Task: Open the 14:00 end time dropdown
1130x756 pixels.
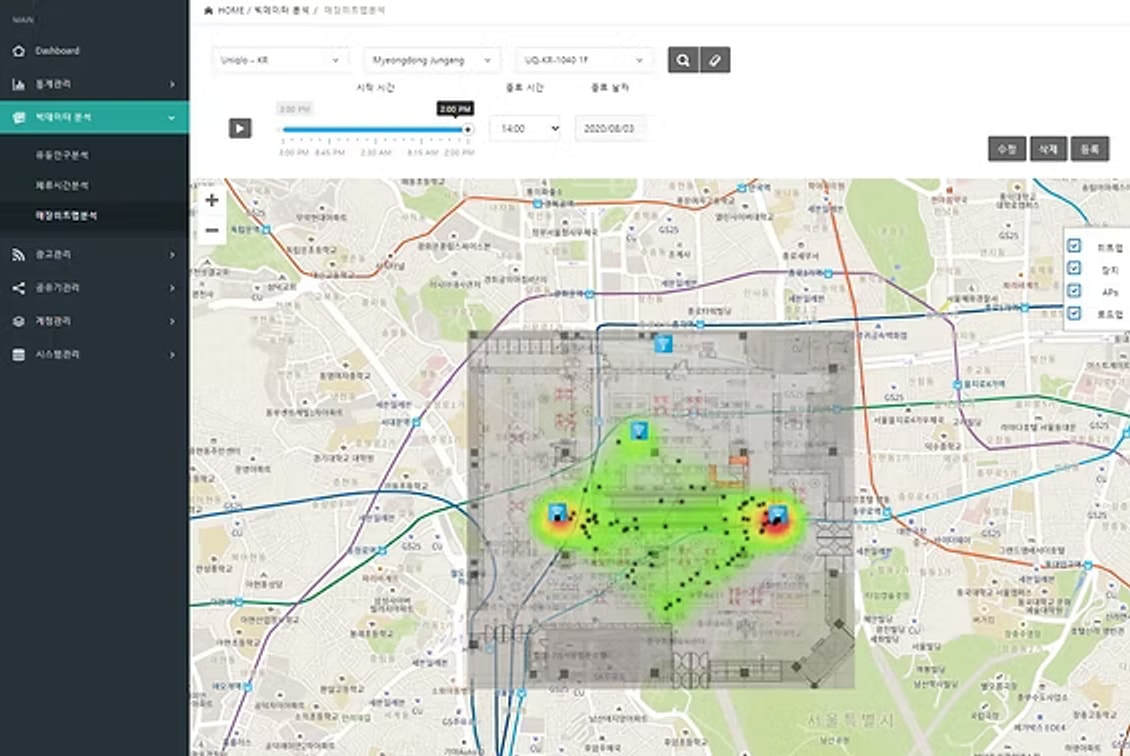Action: (524, 129)
